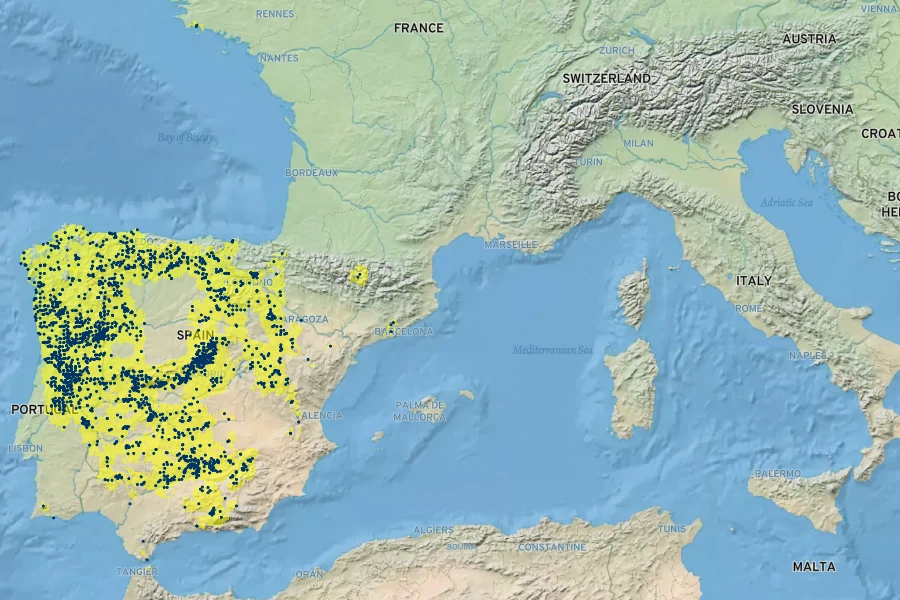Click the Palma de Mallorca label
900x600 pixels.
[419, 410]
